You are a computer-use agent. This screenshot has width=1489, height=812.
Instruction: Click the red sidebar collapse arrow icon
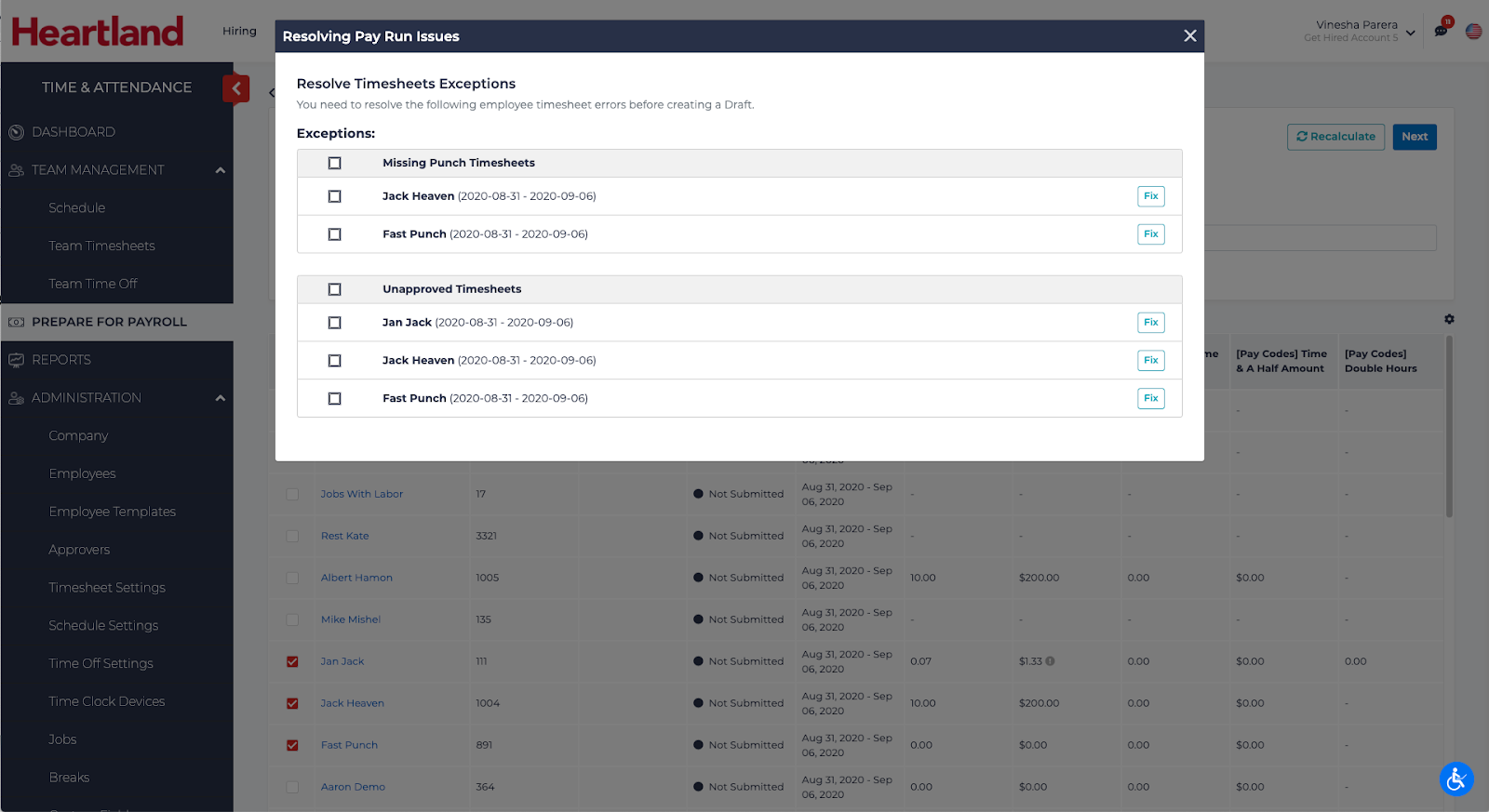coord(235,88)
